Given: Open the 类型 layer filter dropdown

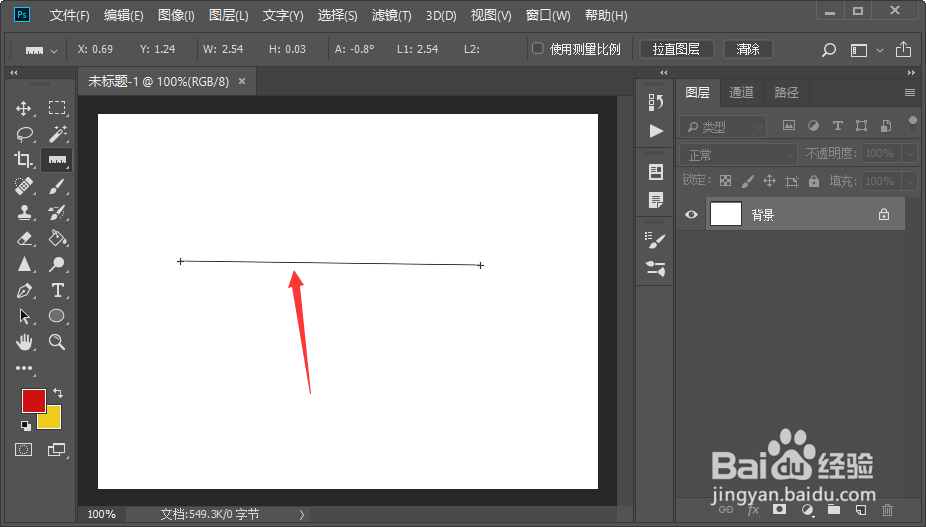Looking at the screenshot, I should [723, 126].
